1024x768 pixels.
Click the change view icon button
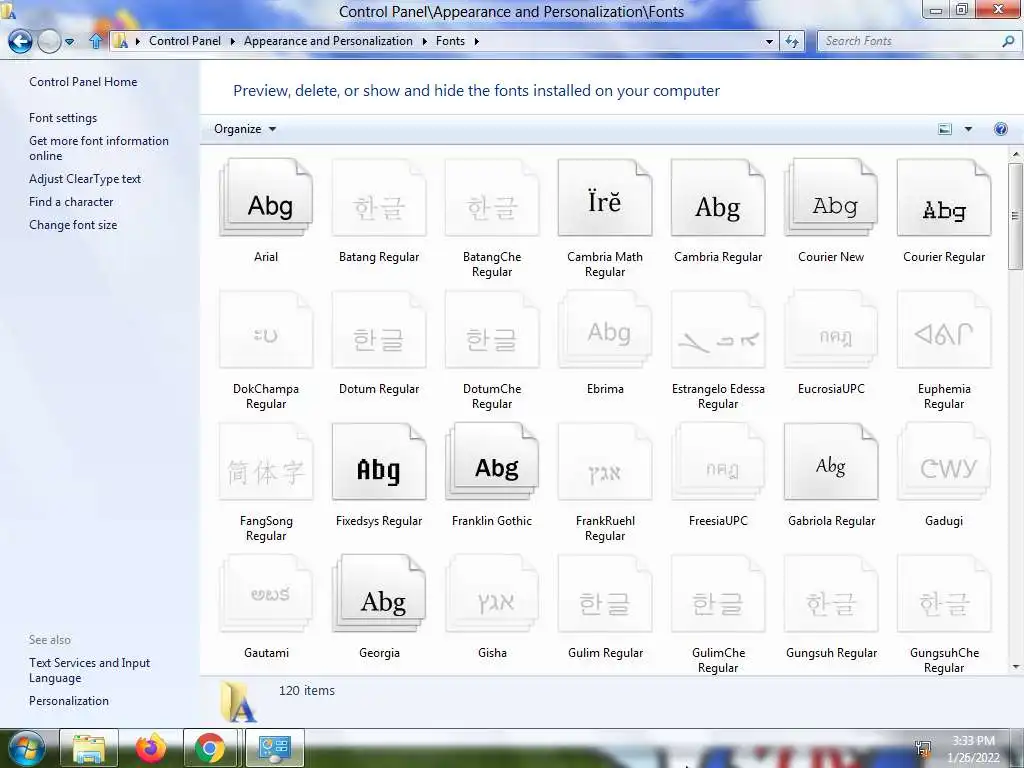coord(945,129)
